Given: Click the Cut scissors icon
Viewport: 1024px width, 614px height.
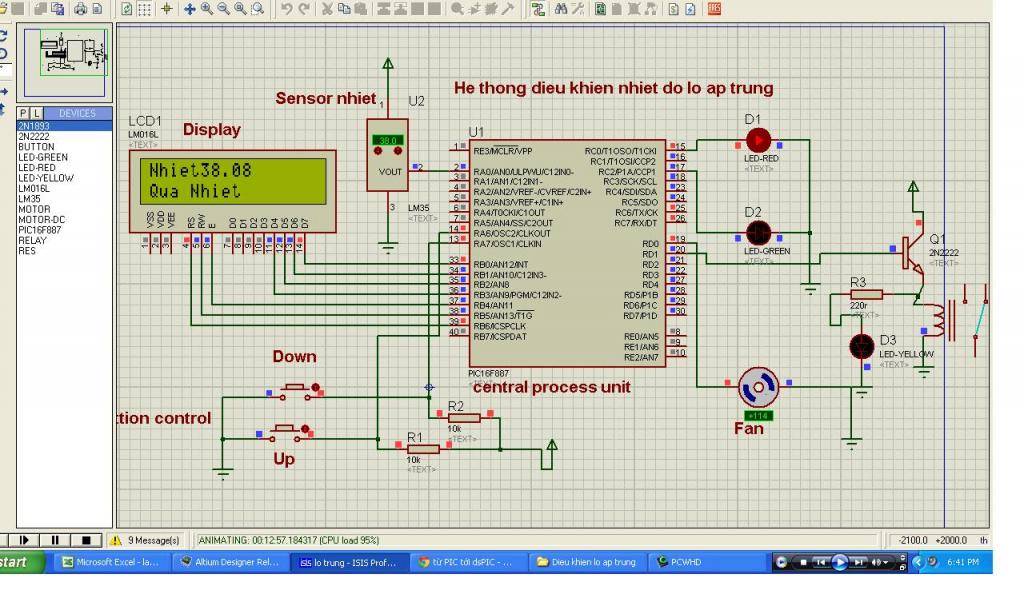Looking at the screenshot, I should click(x=328, y=8).
